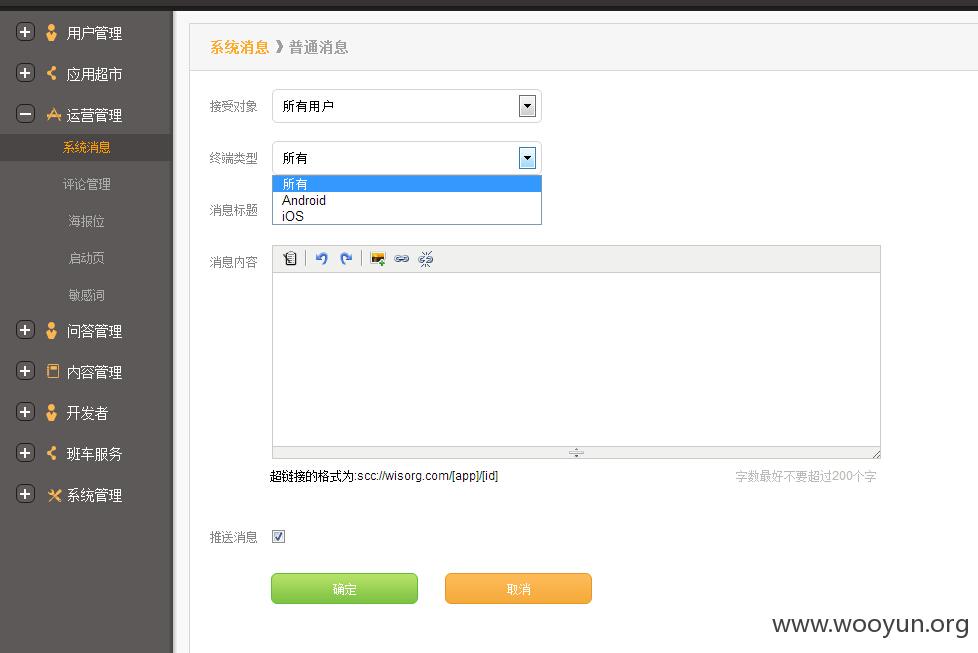Select Android option in terminal type list
978x653 pixels.
point(407,200)
